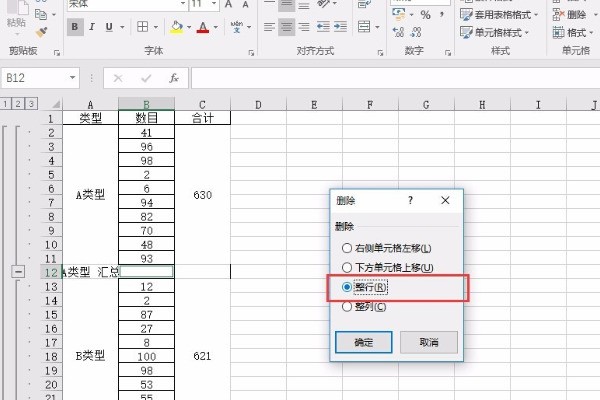Choose the entire column radio option
Screen dimensions: 600x400
coord(347,307)
